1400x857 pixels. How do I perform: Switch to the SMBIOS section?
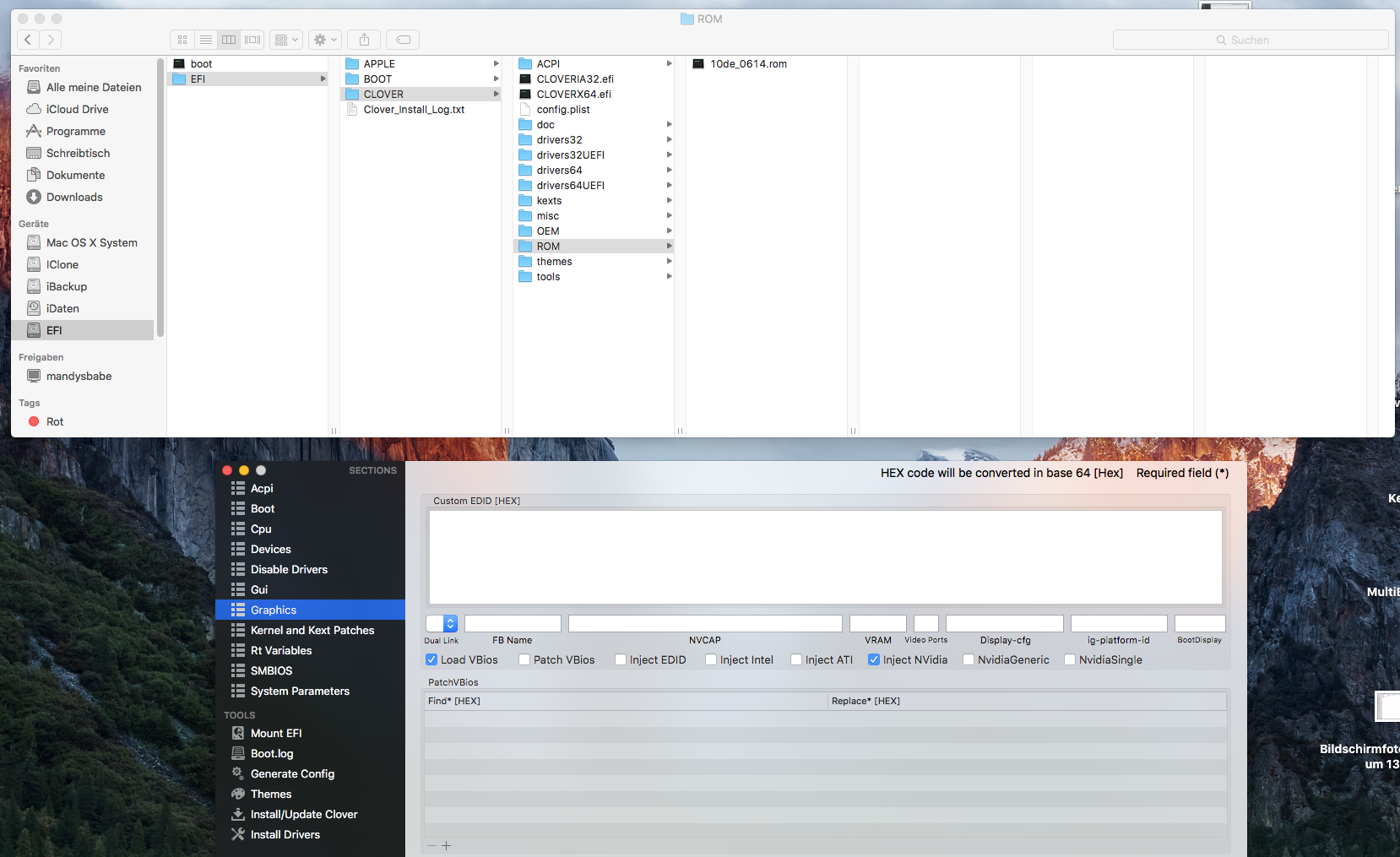coord(271,670)
